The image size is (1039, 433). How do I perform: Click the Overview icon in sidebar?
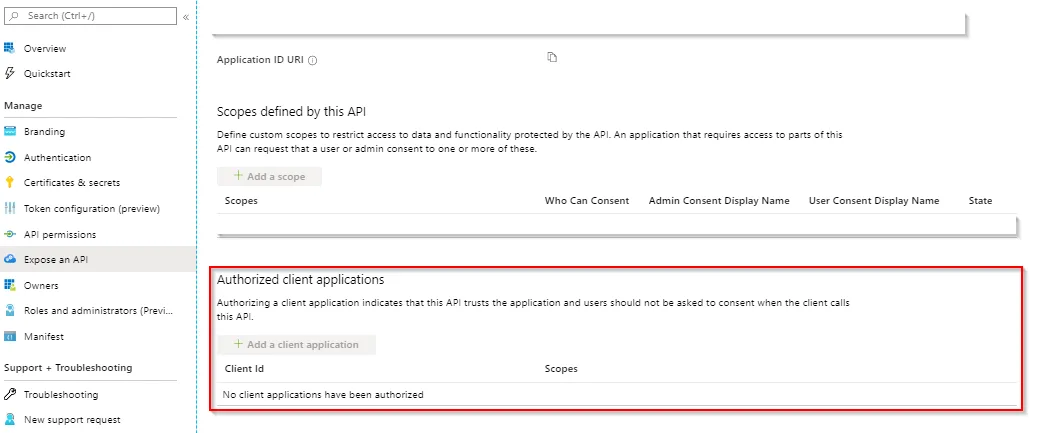pyautogui.click(x=10, y=48)
